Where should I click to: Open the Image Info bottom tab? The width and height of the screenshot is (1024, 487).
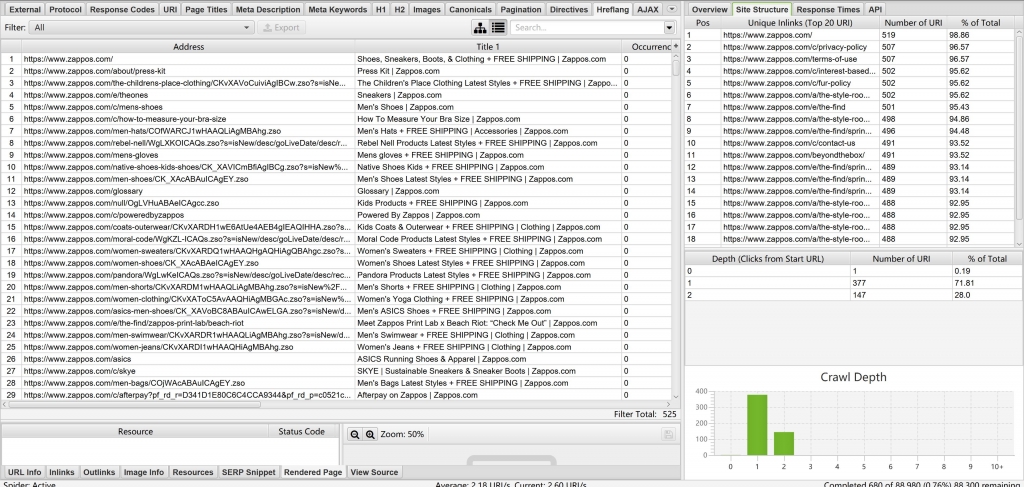(x=144, y=472)
